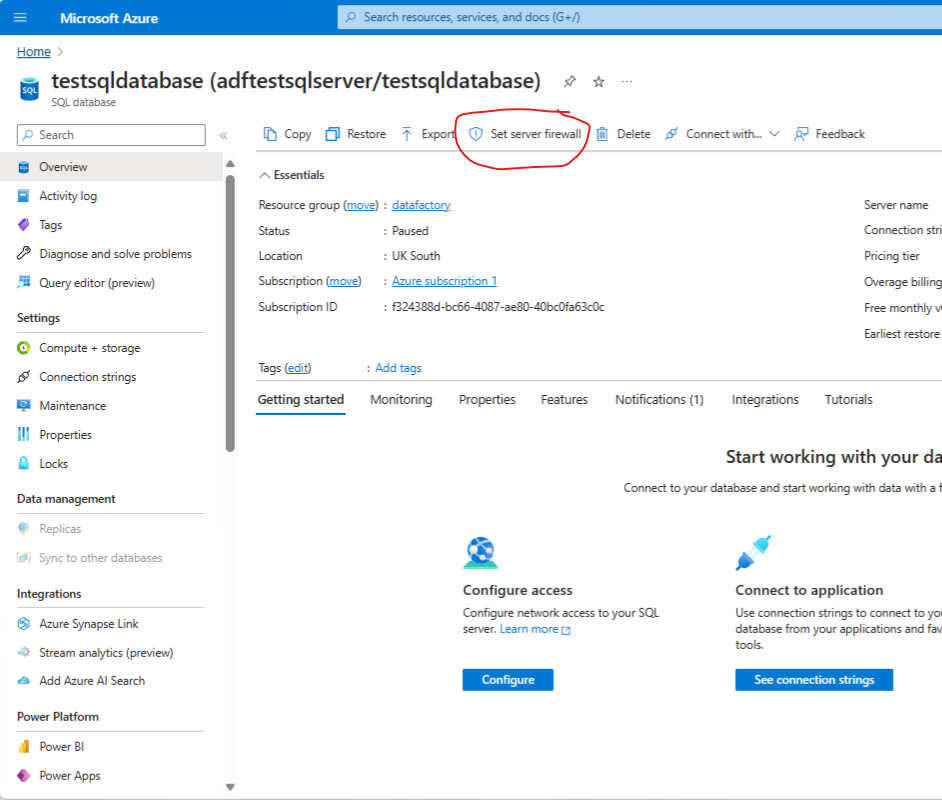Expand the Connect with dropdown arrow
The width and height of the screenshot is (942, 800).
click(x=774, y=134)
